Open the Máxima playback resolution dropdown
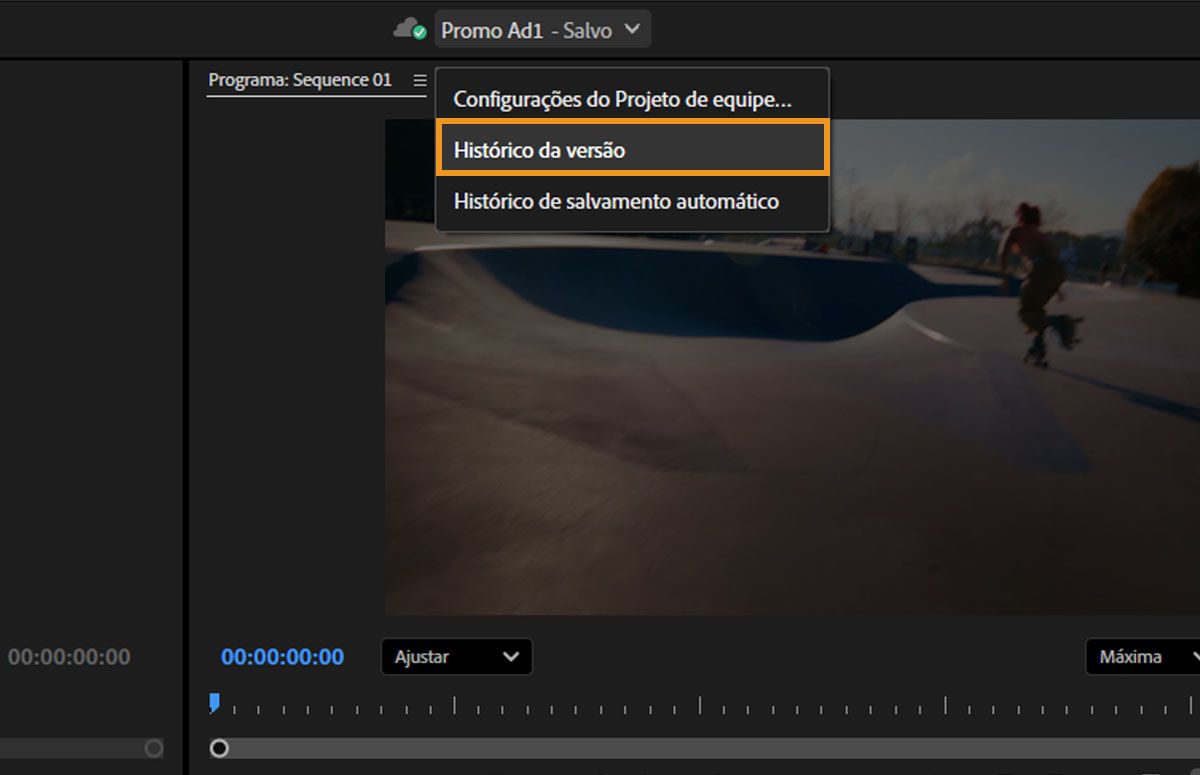The height and width of the screenshot is (775, 1200). pos(1138,657)
